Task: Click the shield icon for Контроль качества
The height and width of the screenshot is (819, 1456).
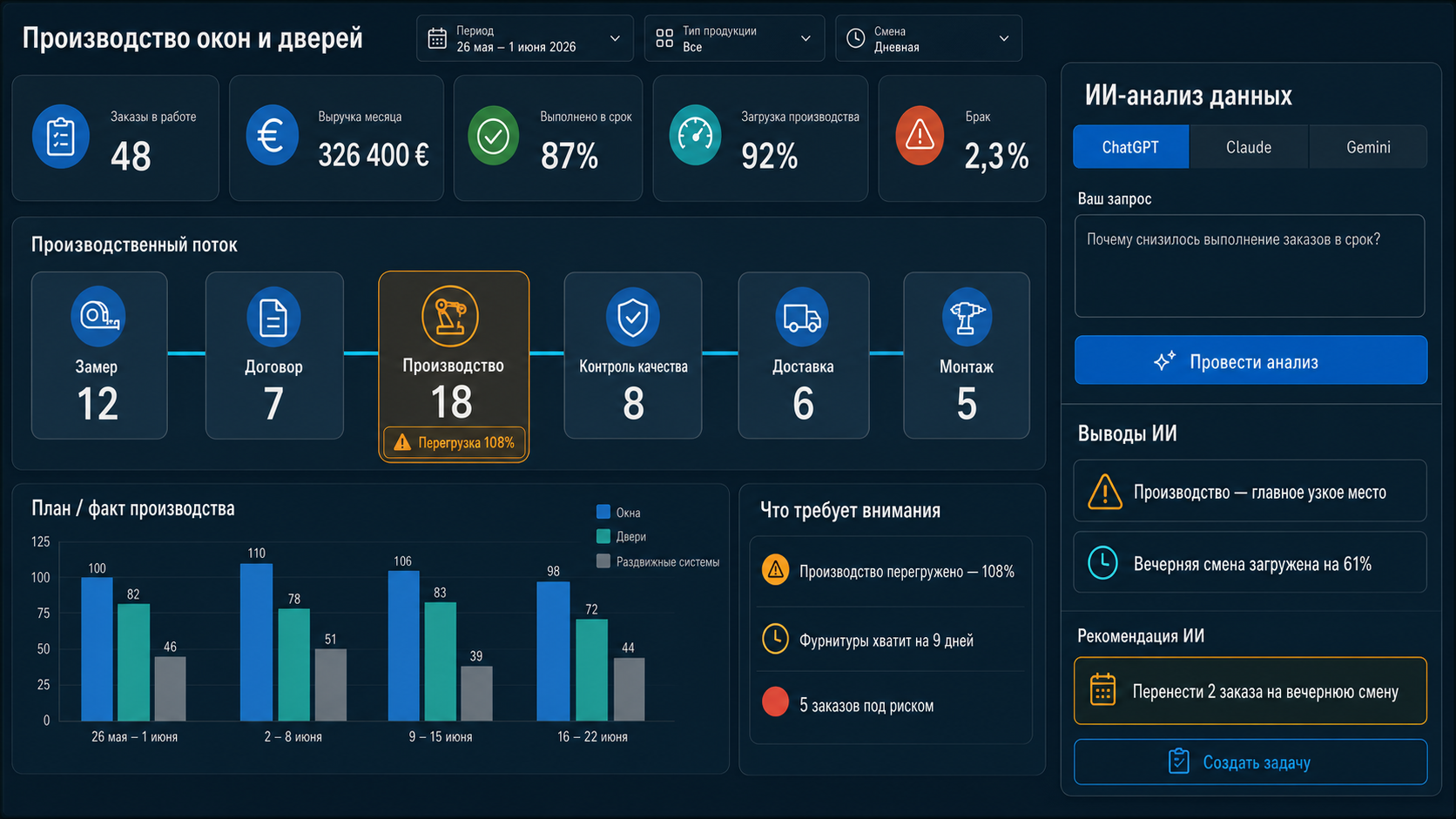Action: [633, 317]
